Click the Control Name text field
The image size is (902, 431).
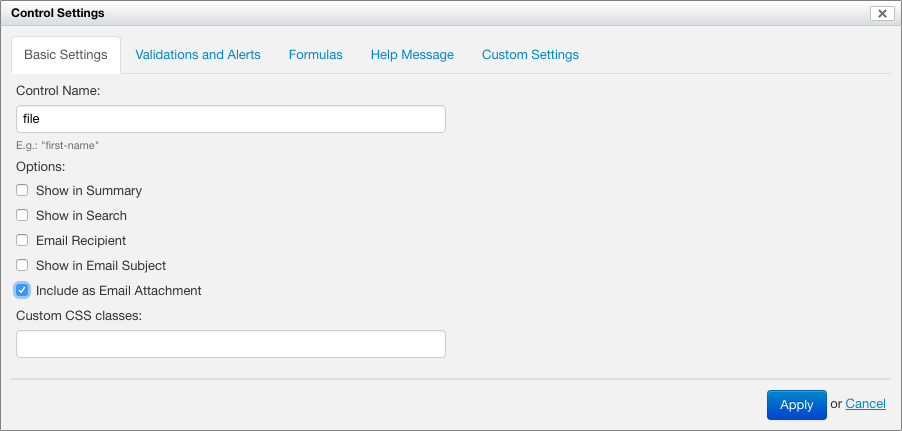(x=231, y=119)
